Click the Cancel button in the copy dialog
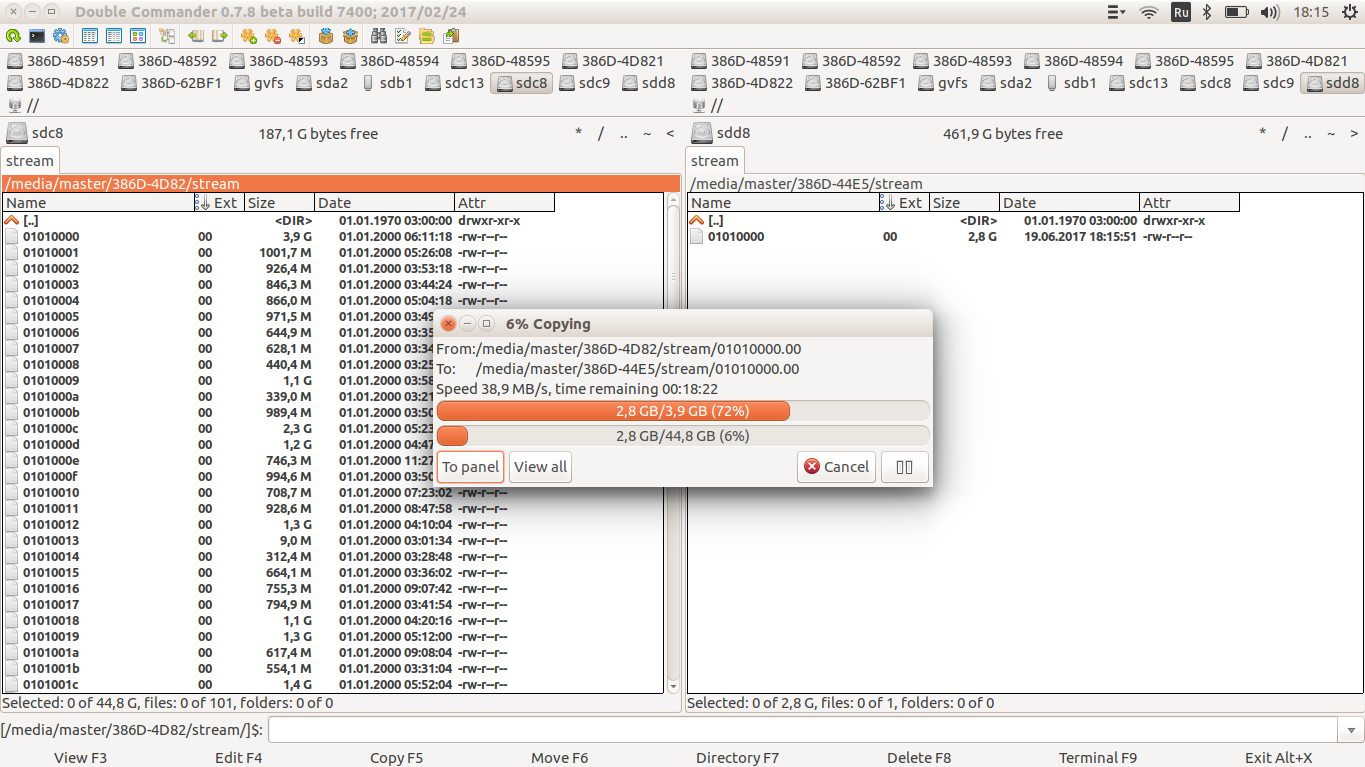Image resolution: width=1365 pixels, height=767 pixels. 836,467
